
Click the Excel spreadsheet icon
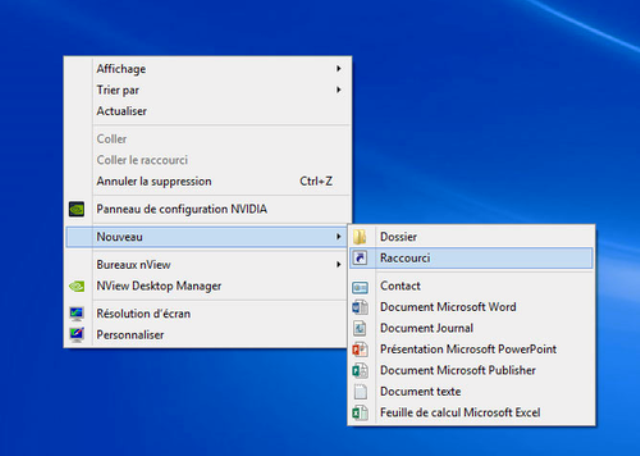(x=360, y=412)
